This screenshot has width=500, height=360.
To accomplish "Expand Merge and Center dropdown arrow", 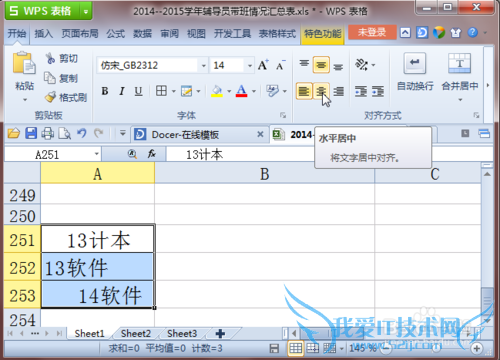I will [x=460, y=100].
